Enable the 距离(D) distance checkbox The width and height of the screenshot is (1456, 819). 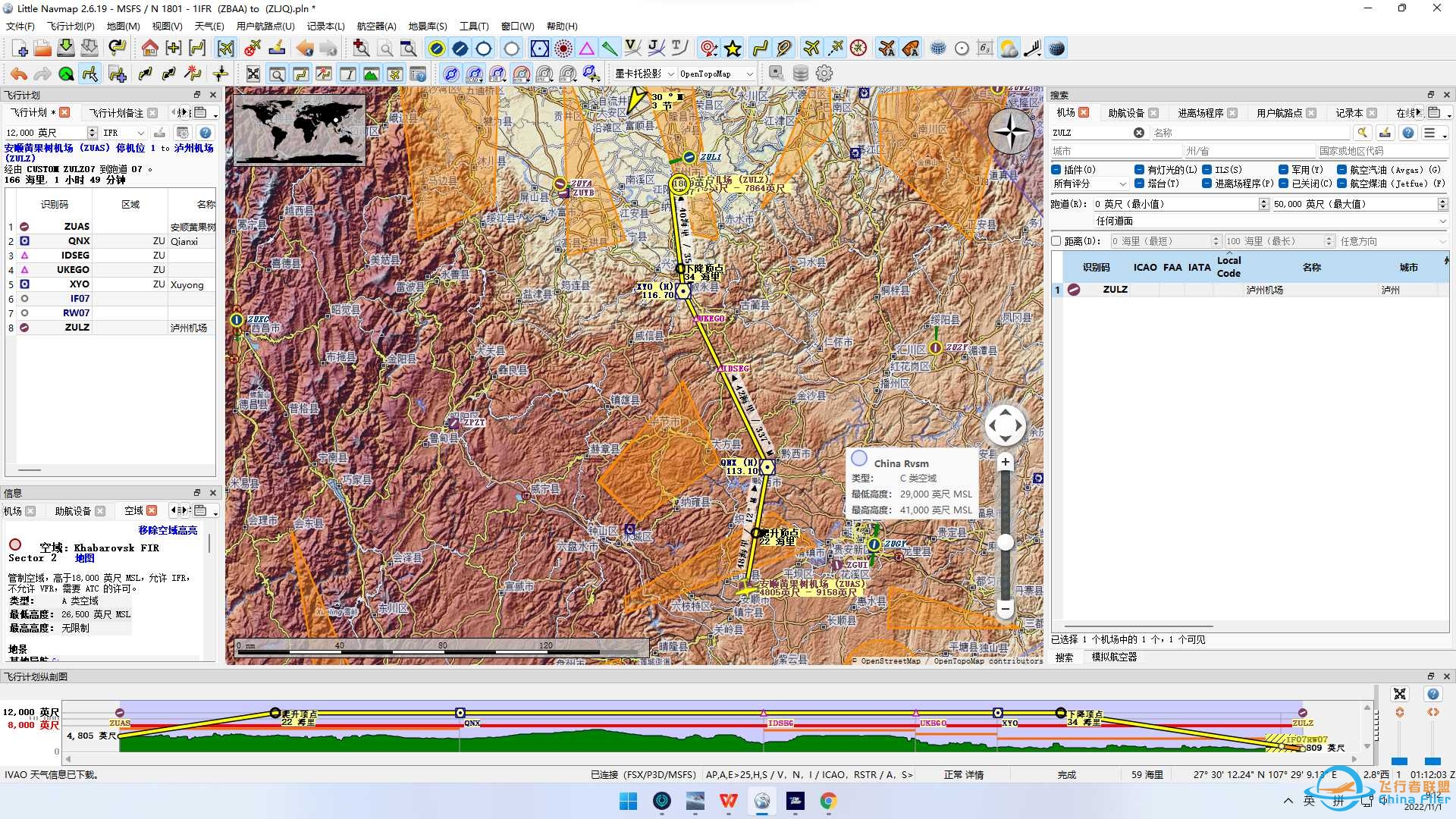1056,241
